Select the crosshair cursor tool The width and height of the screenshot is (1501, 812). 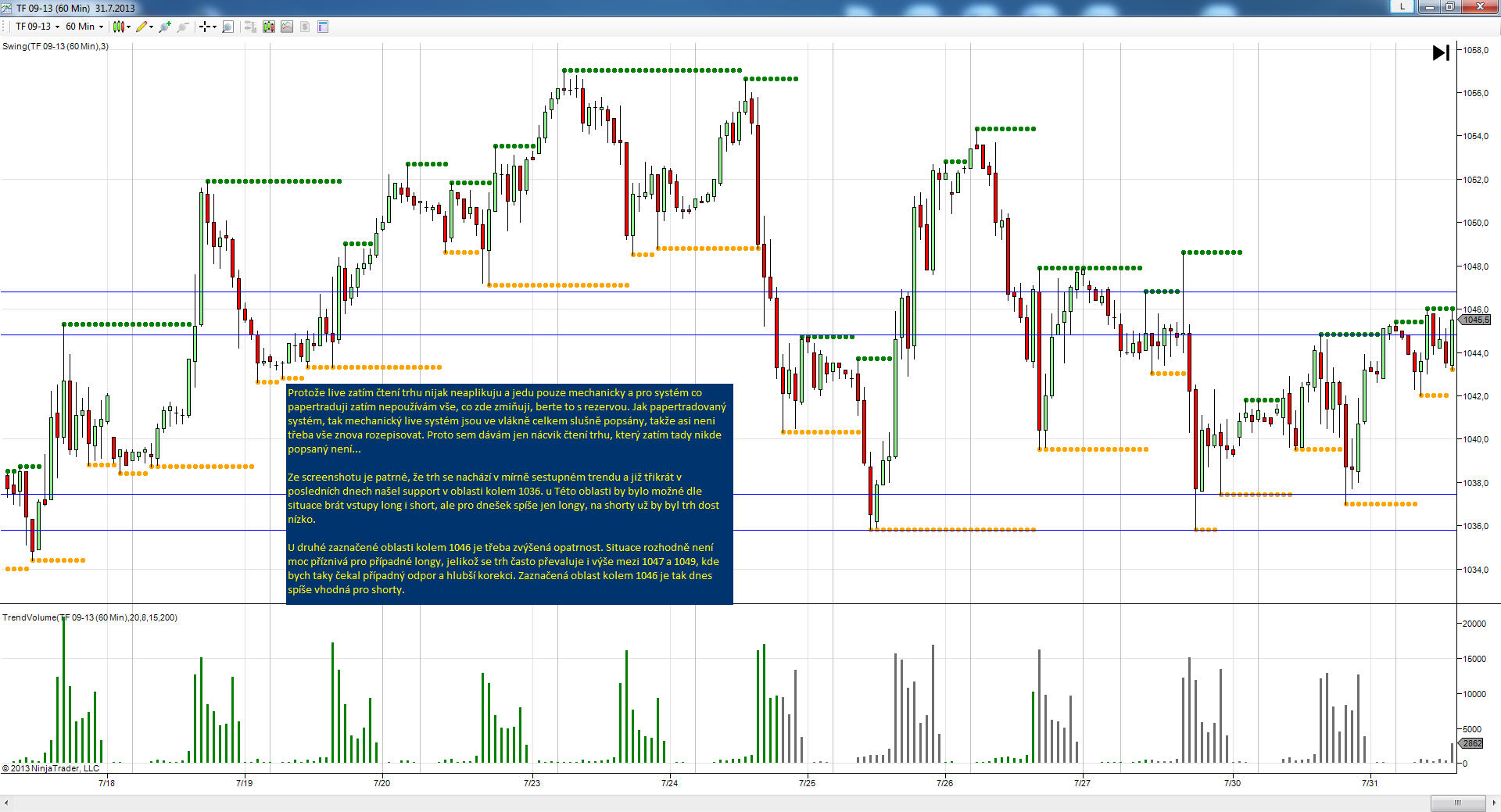(205, 27)
